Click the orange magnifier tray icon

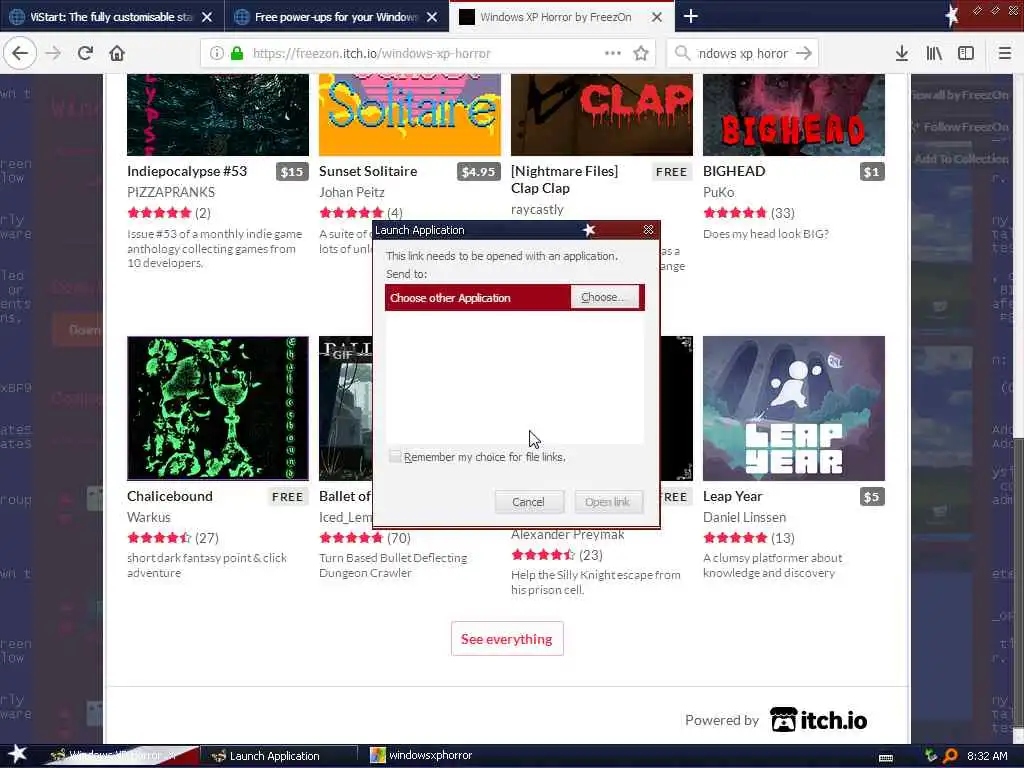(950, 756)
